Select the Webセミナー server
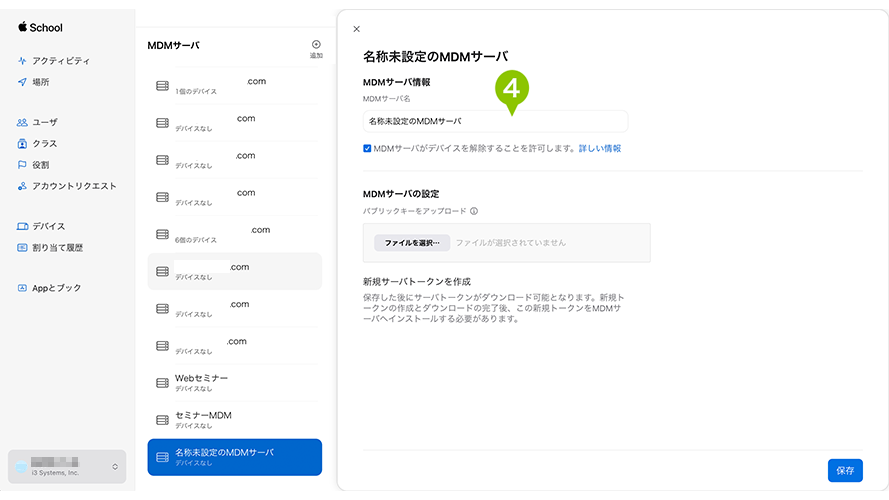Screen dimensions: 889x500 pyautogui.click(x=235, y=383)
